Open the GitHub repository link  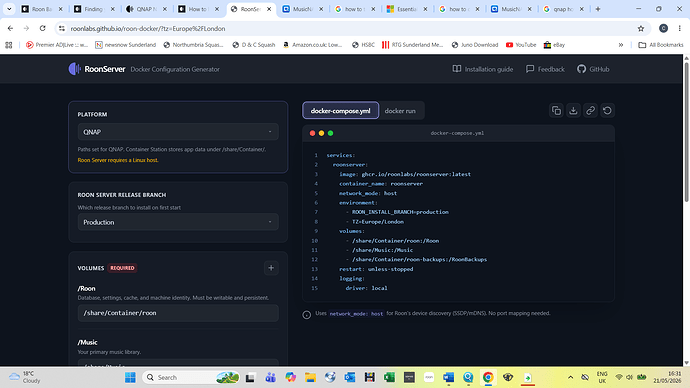pos(593,69)
